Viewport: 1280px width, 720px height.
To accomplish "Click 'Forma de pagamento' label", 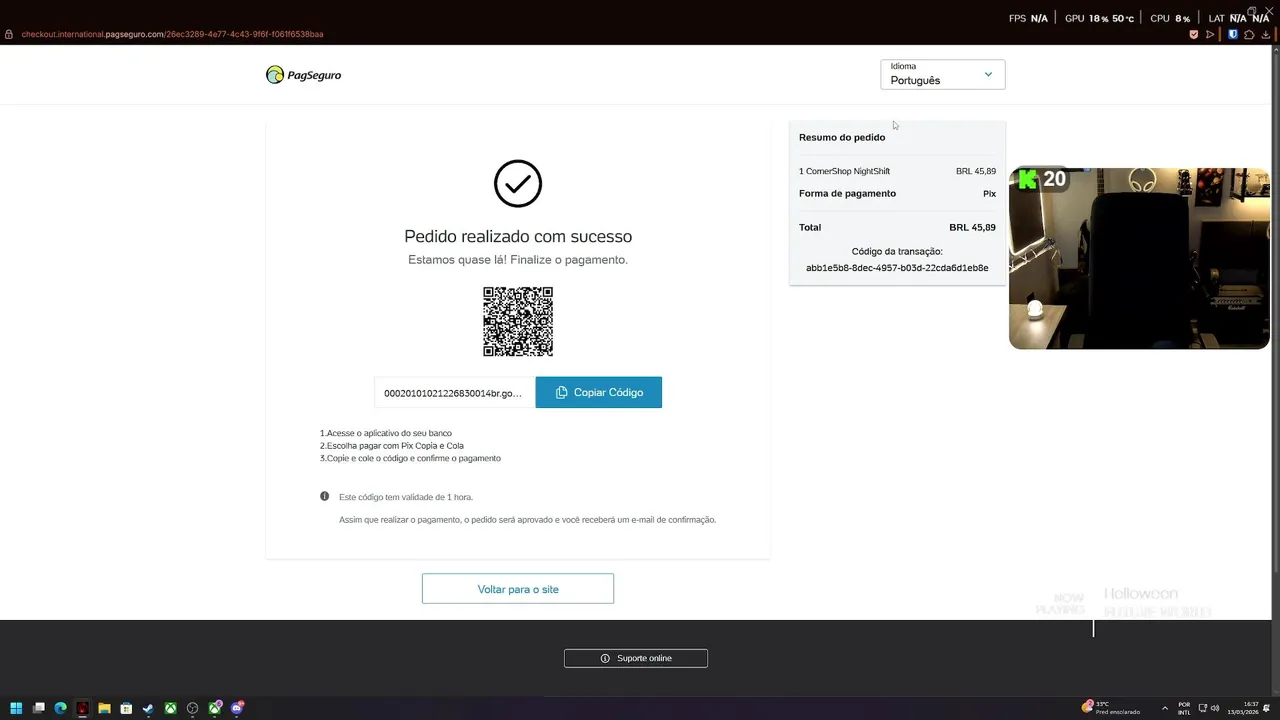I will 847,193.
